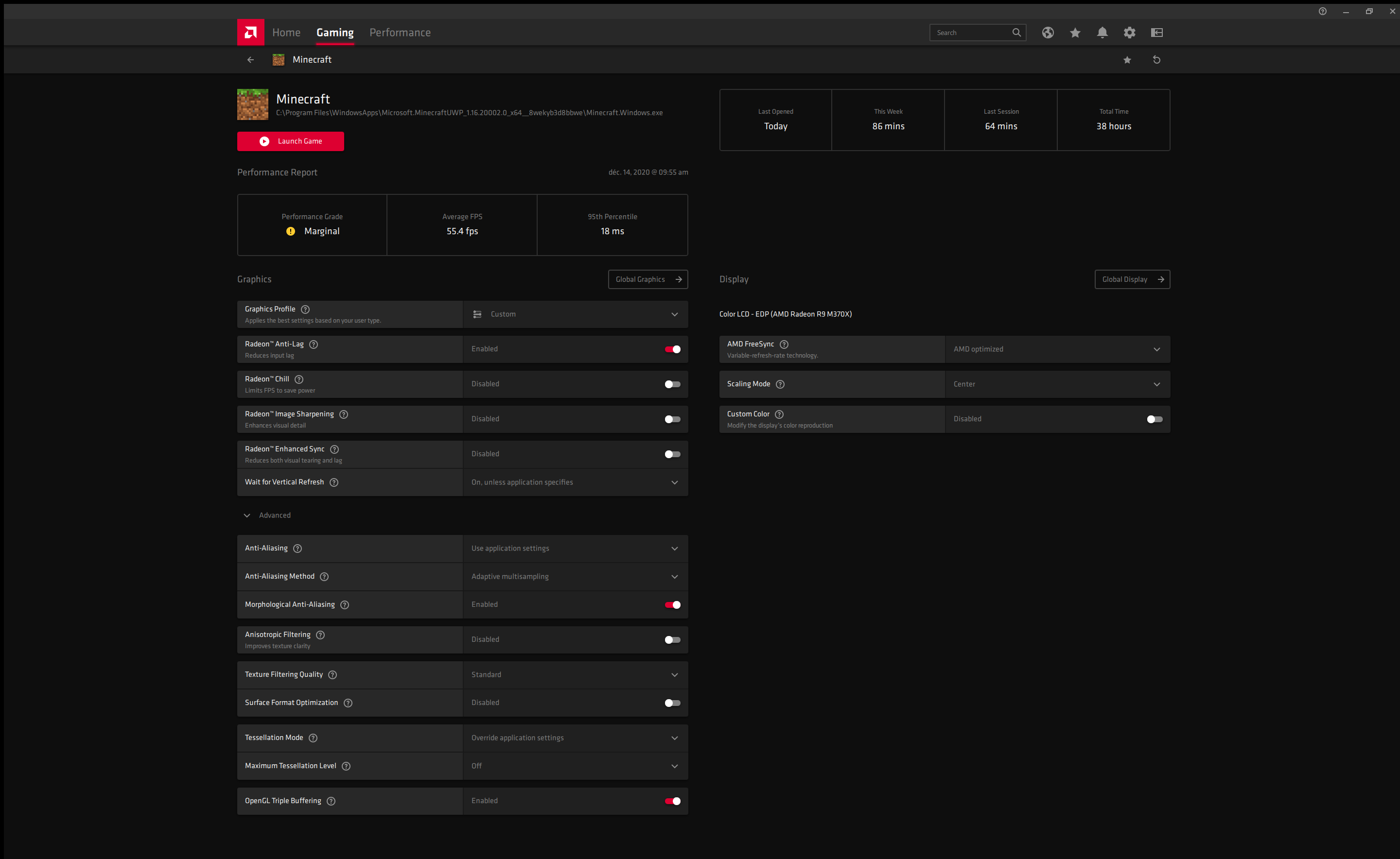The image size is (1400, 859).
Task: Enable the Radeon Image Sharpening toggle
Action: click(x=672, y=419)
